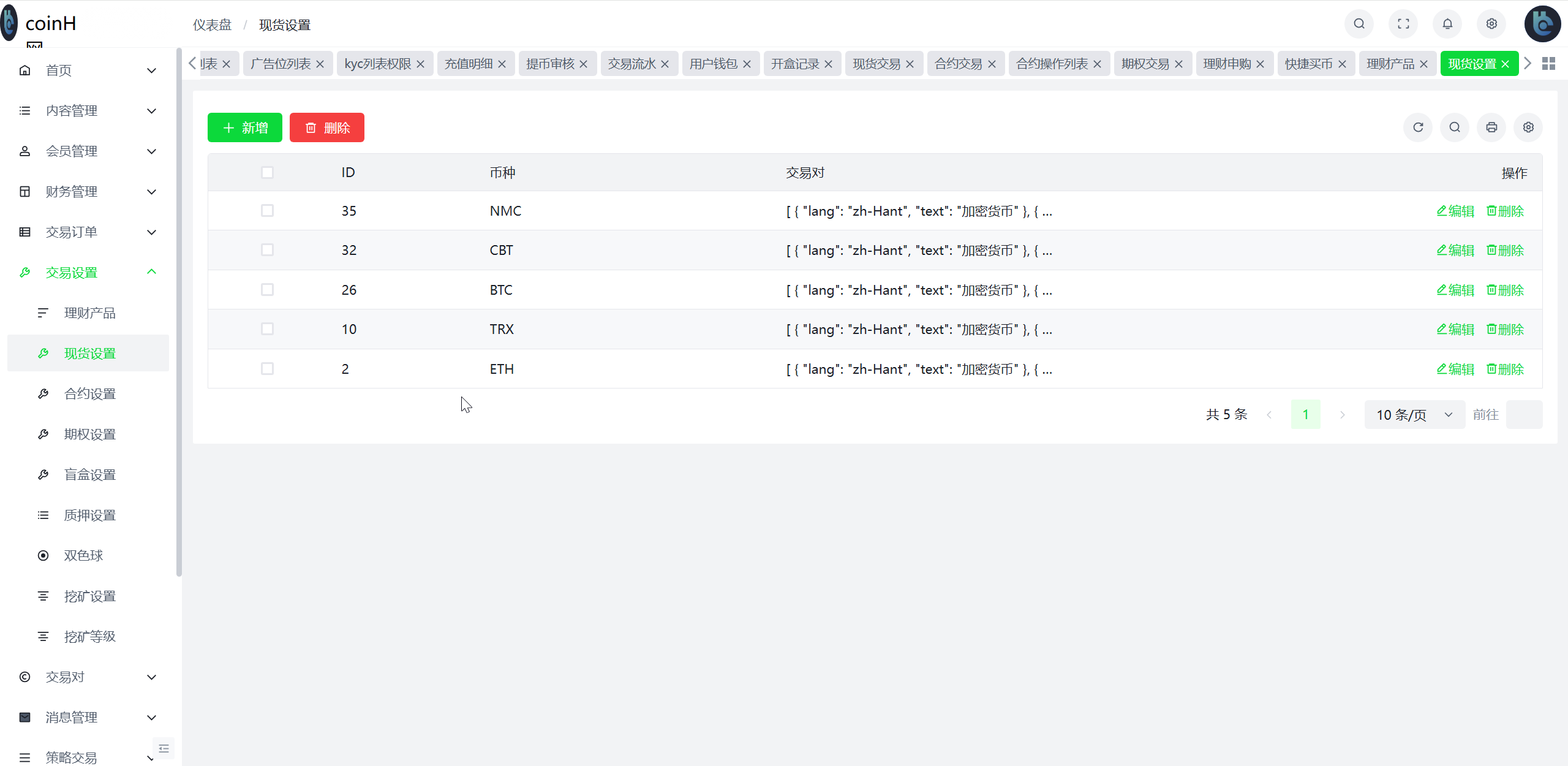This screenshot has width=1568, height=766.
Task: Click the green 新增 button
Action: 244,127
